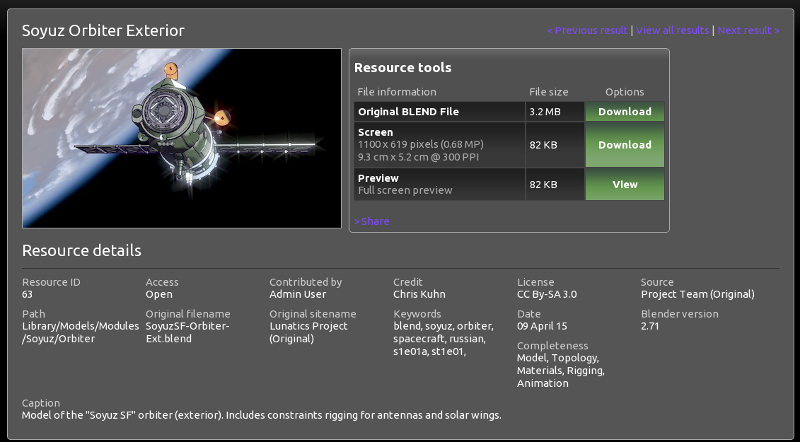The image size is (800, 442).
Task: Go to Previous result
Action: click(x=587, y=30)
